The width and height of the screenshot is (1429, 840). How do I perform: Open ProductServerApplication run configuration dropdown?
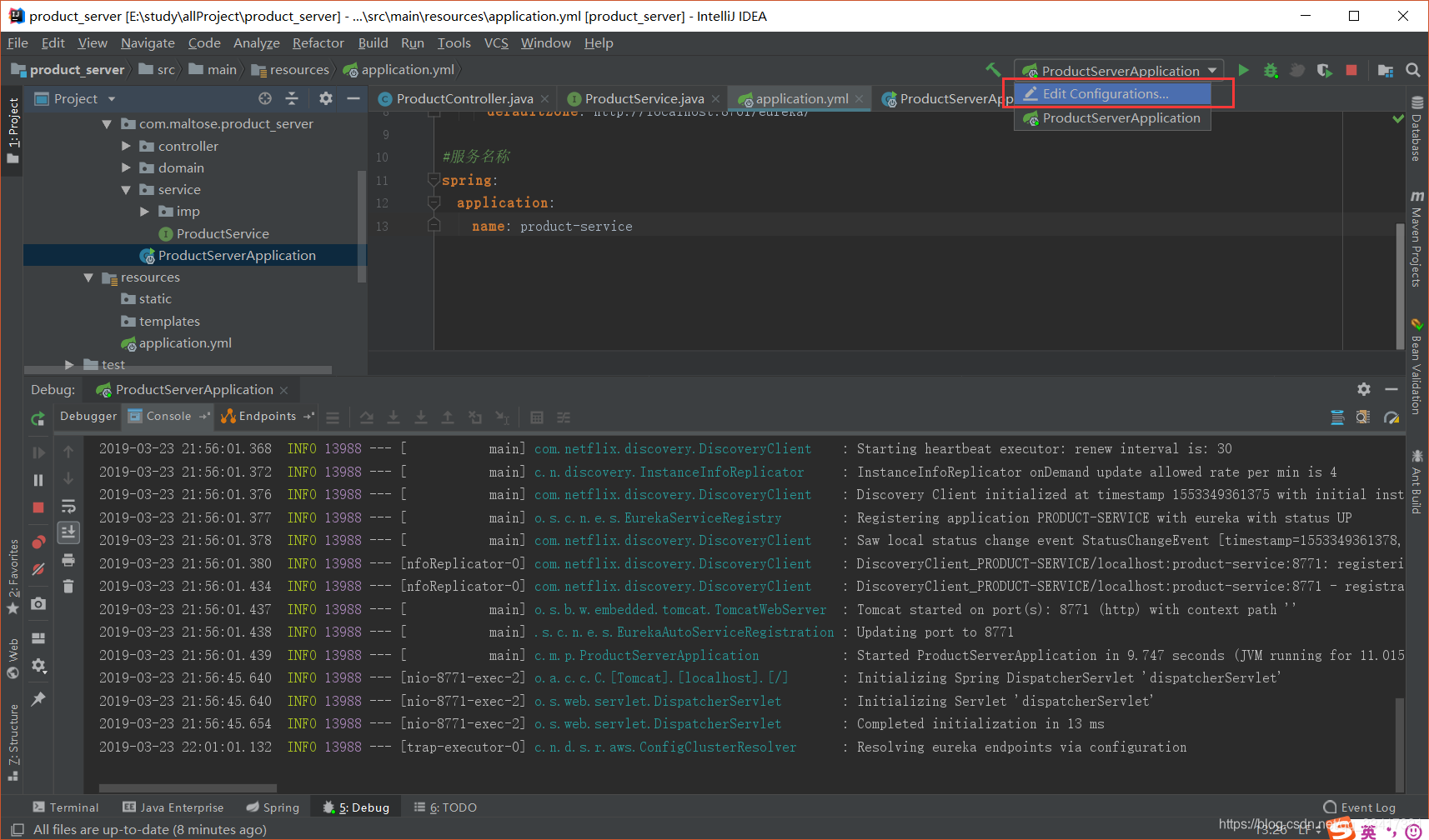tap(1120, 71)
